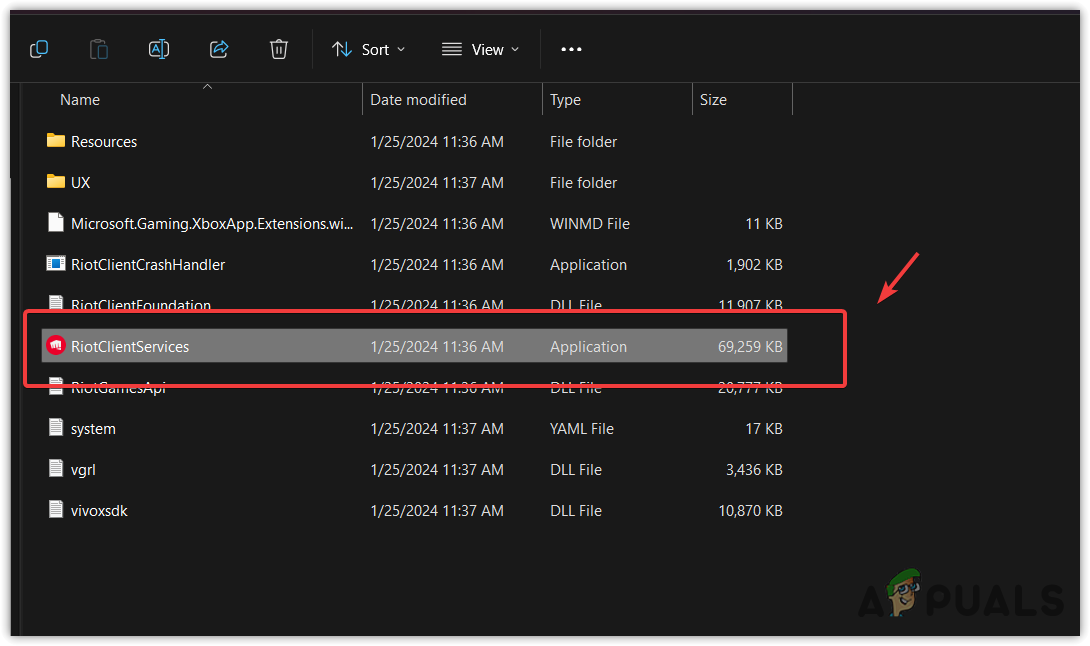Click the File folder type of Resources
Image resolution: width=1090 pixels, height=646 pixels.
pyautogui.click(x=583, y=142)
